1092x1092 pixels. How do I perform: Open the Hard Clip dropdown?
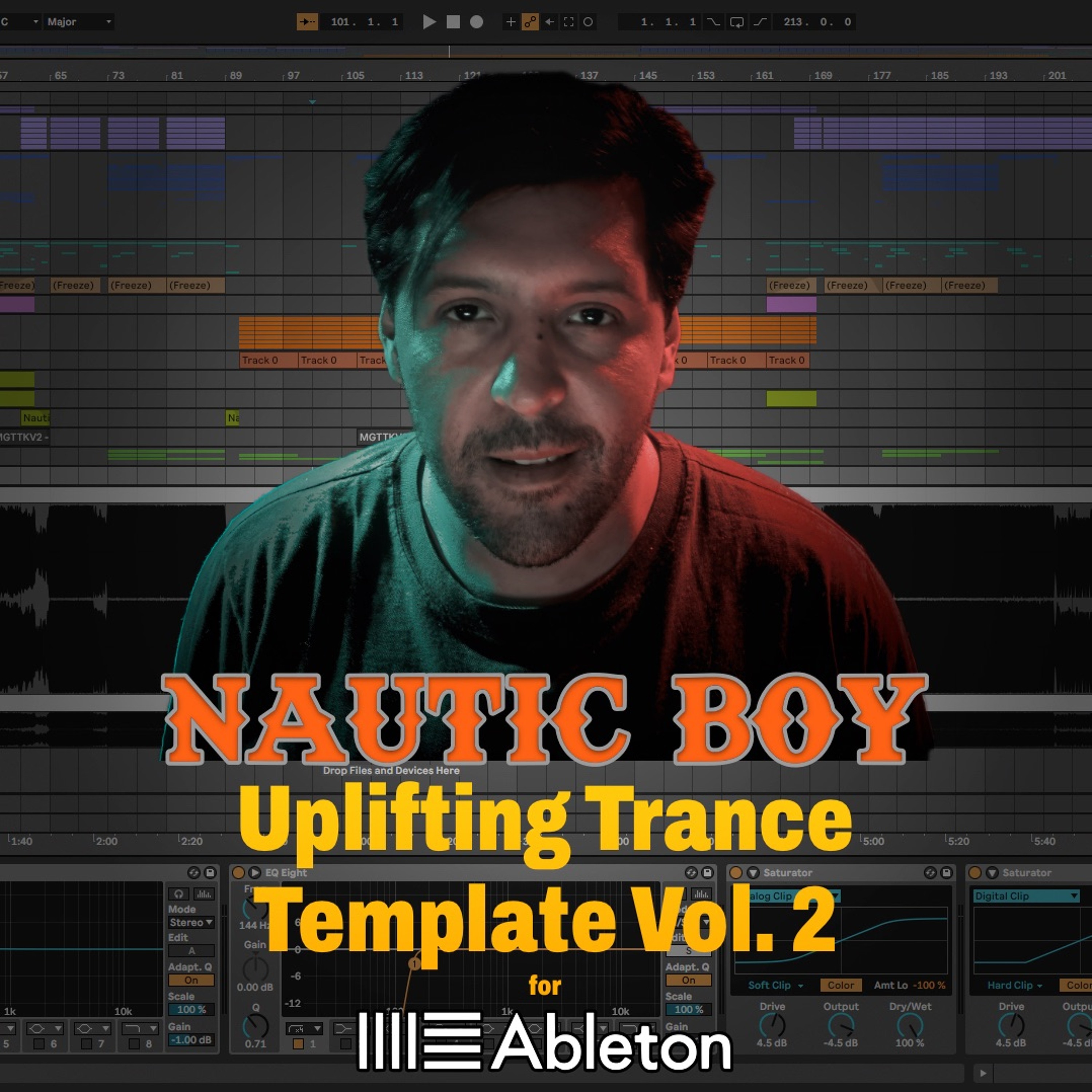tap(1015, 985)
